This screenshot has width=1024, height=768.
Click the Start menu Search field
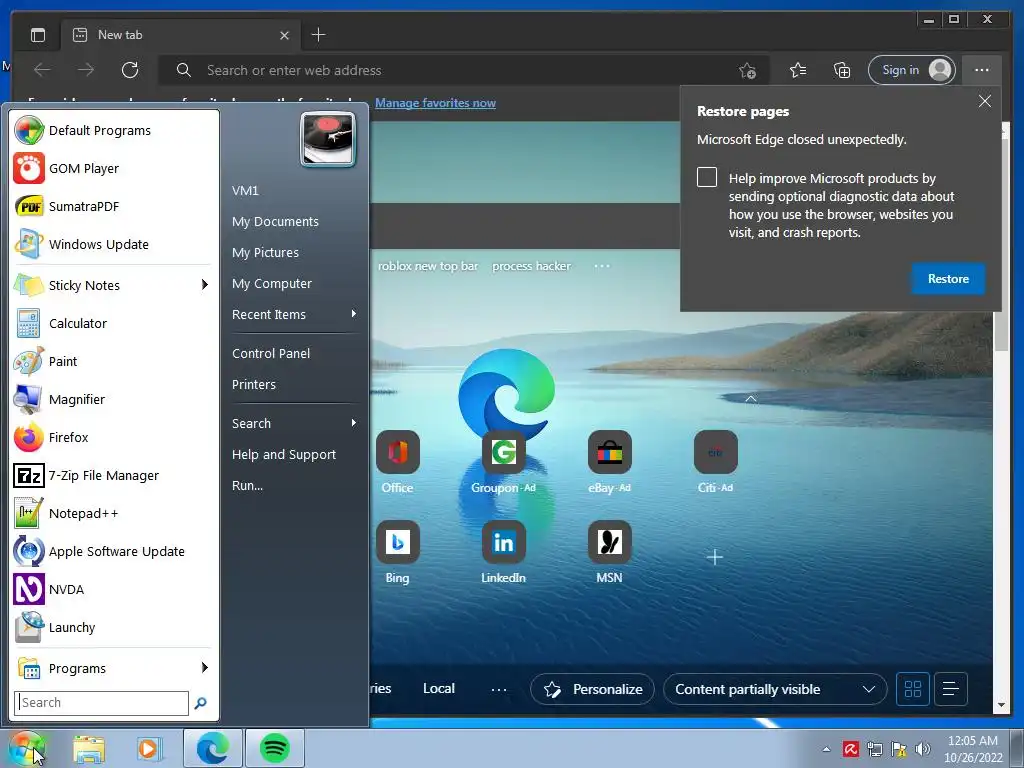pos(101,703)
